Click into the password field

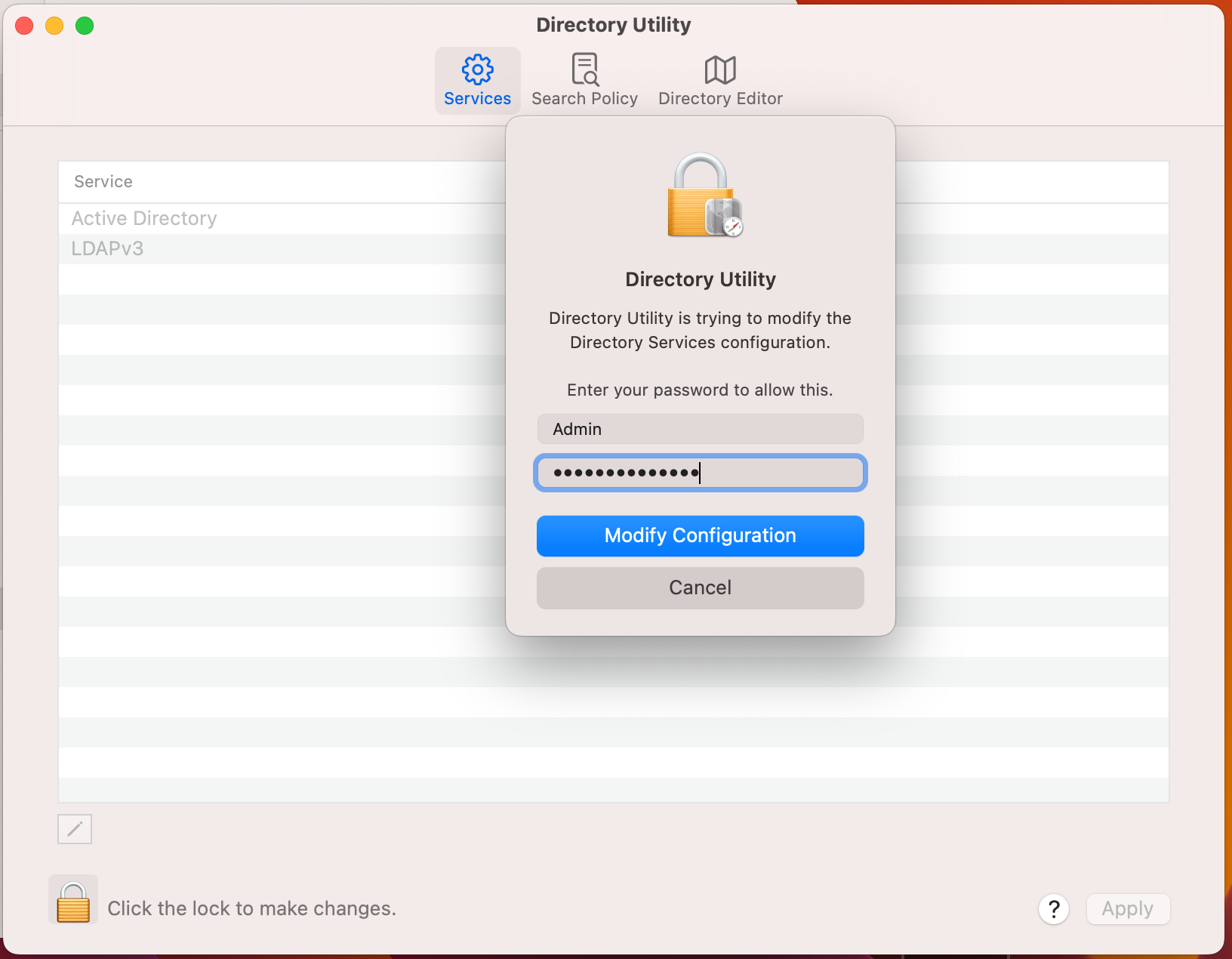(700, 473)
